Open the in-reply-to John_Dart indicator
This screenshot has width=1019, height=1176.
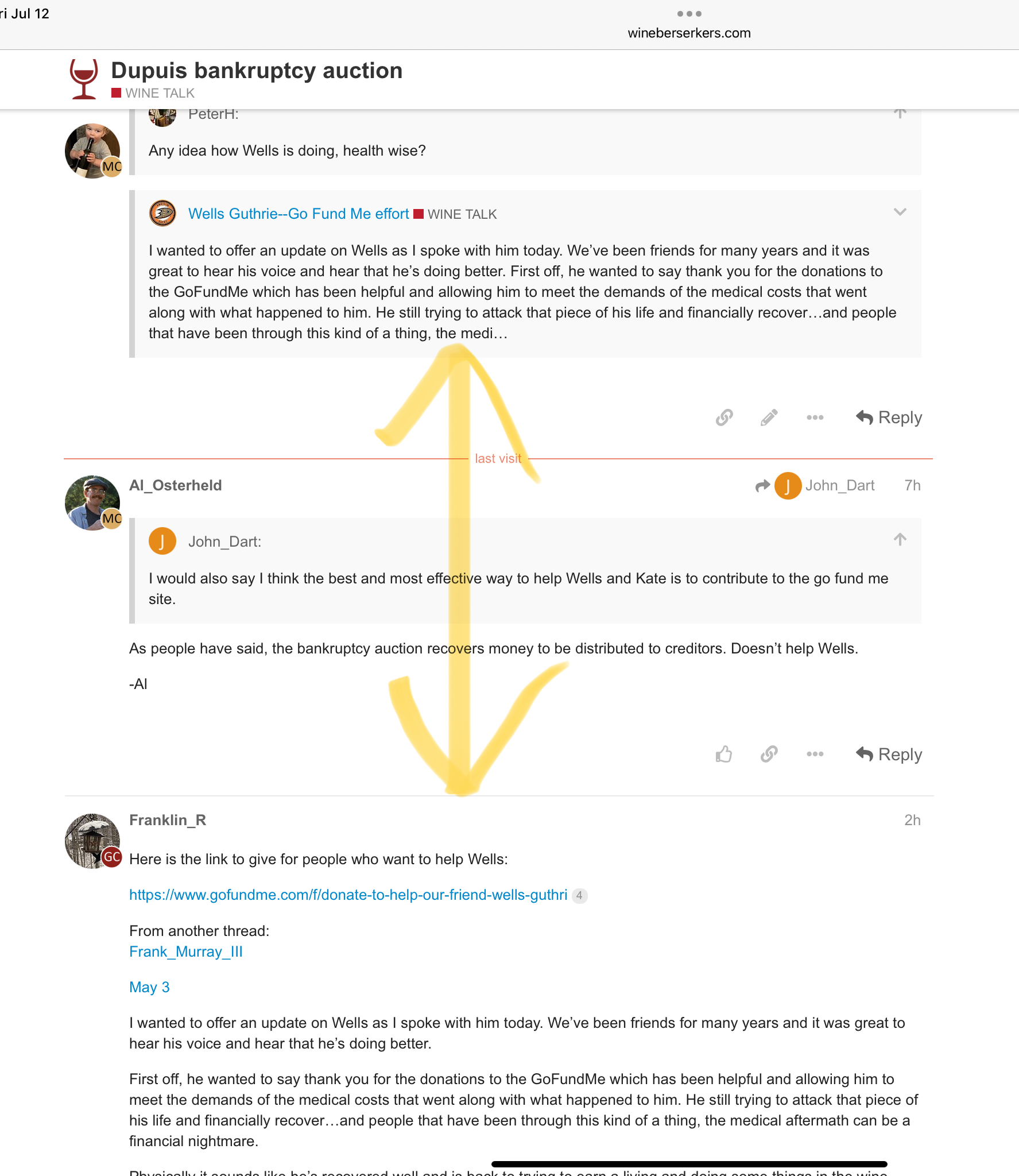(x=816, y=486)
